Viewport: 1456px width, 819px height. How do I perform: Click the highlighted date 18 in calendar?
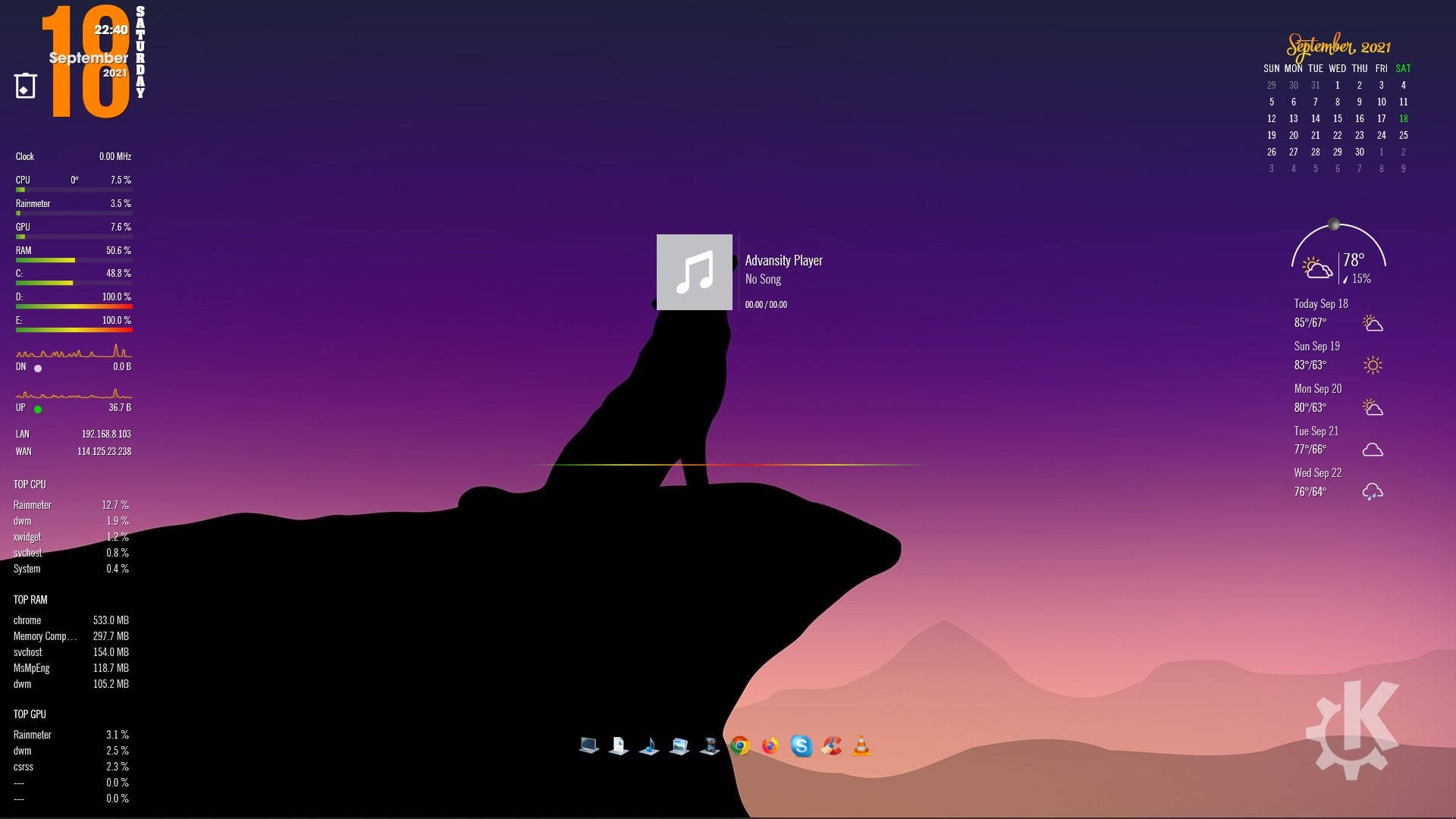1403,118
